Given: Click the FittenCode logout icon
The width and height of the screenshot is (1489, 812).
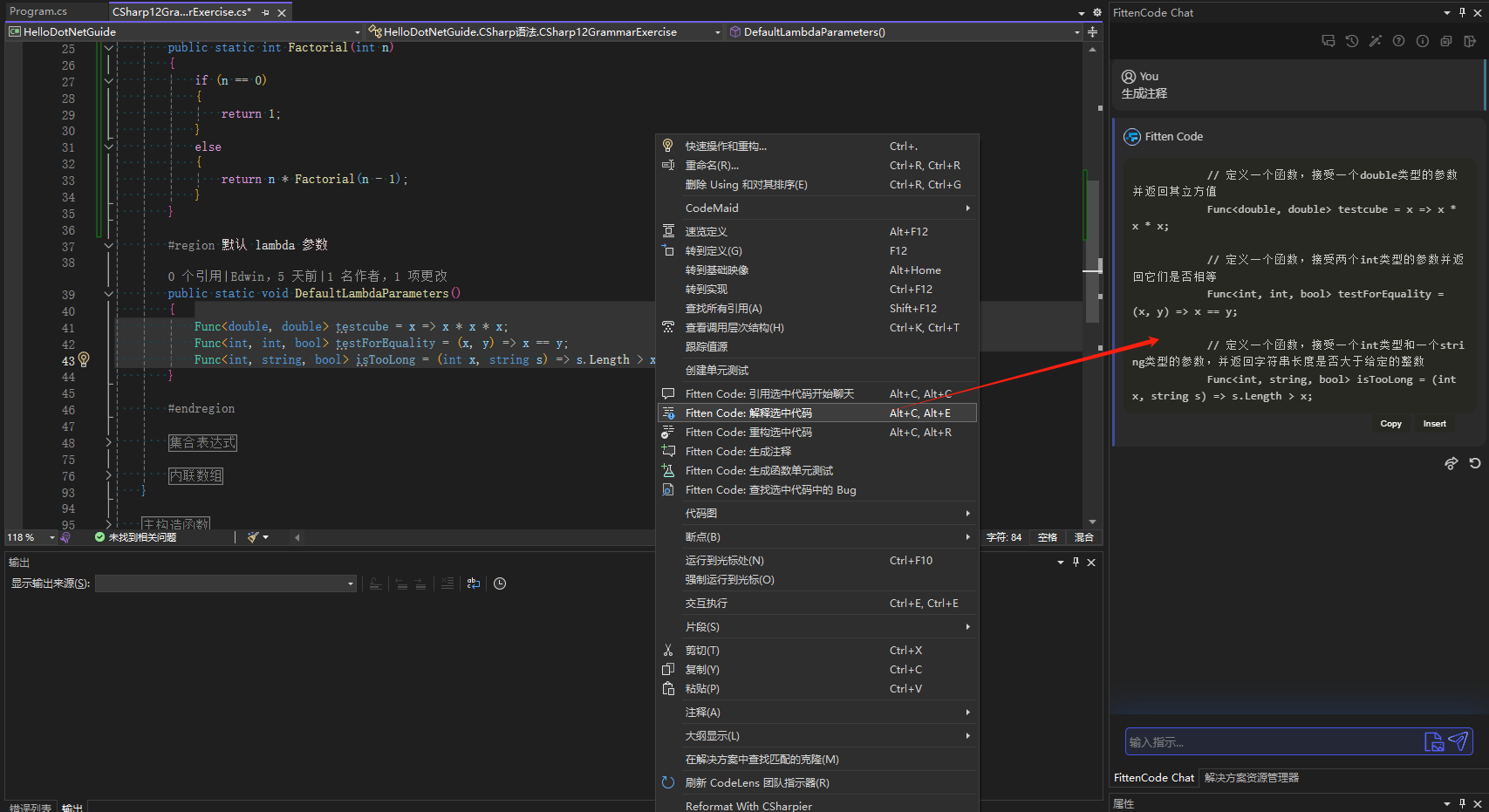Looking at the screenshot, I should click(x=1470, y=41).
